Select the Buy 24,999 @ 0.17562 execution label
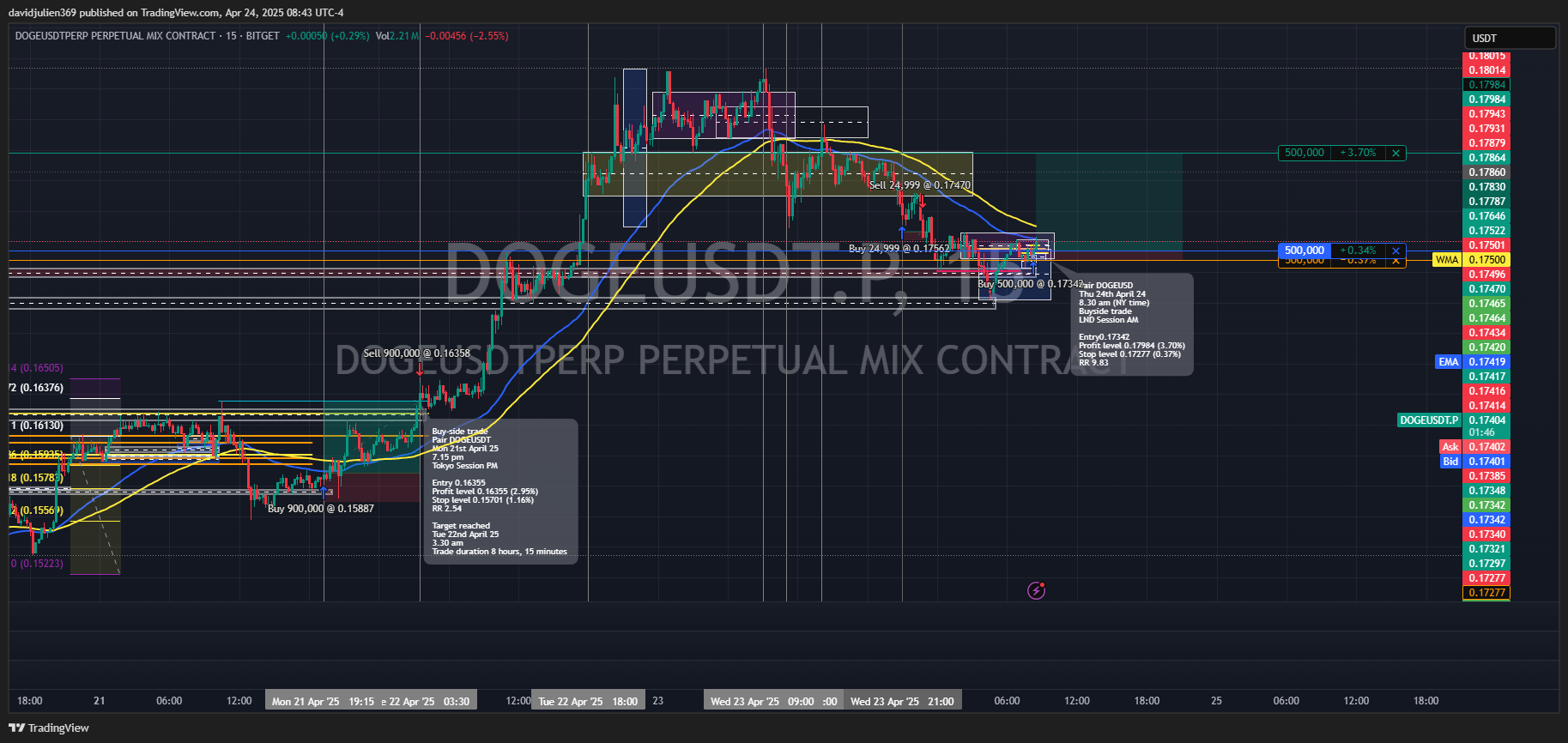The height and width of the screenshot is (743, 1568). pyautogui.click(x=899, y=249)
